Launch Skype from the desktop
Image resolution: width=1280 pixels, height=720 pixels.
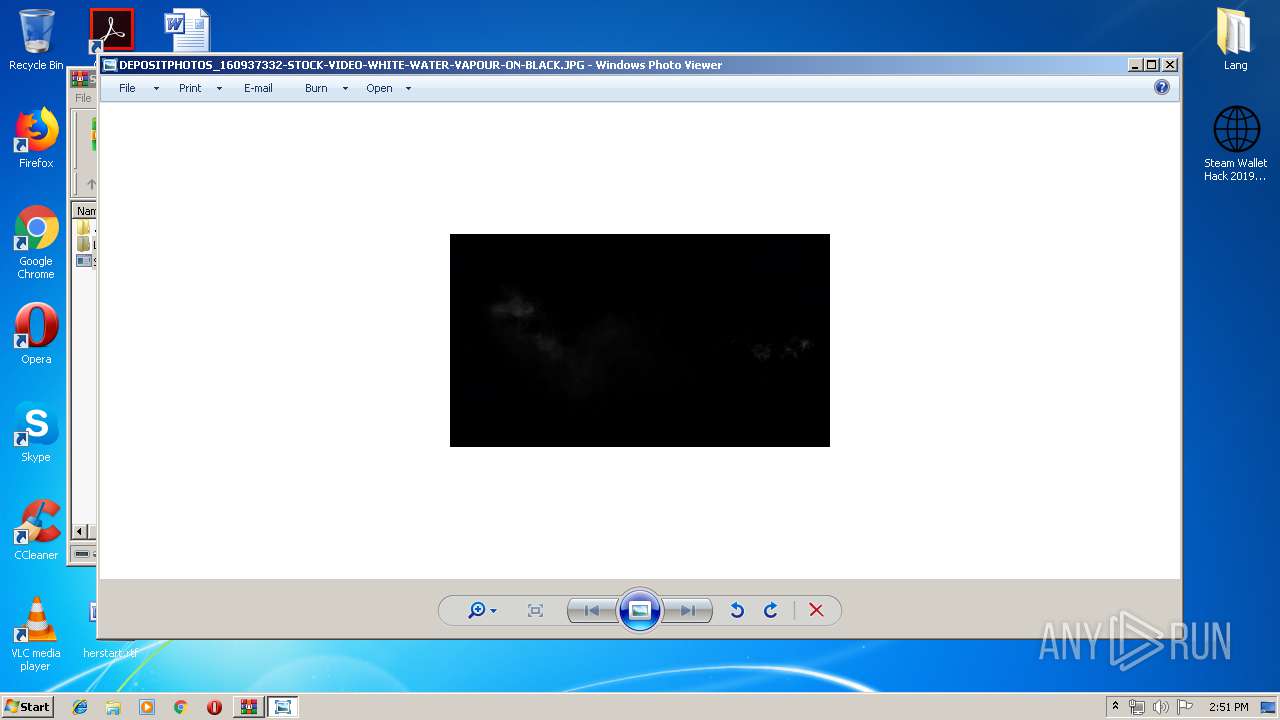coord(36,432)
